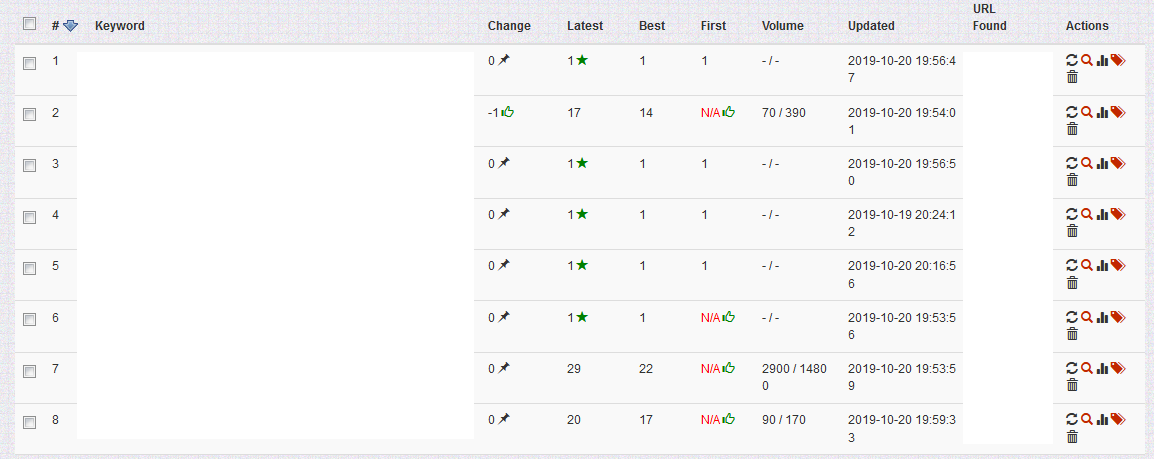Refresh the ranking for keyword row 1
Image resolution: width=1154 pixels, height=459 pixels.
click(1072, 60)
